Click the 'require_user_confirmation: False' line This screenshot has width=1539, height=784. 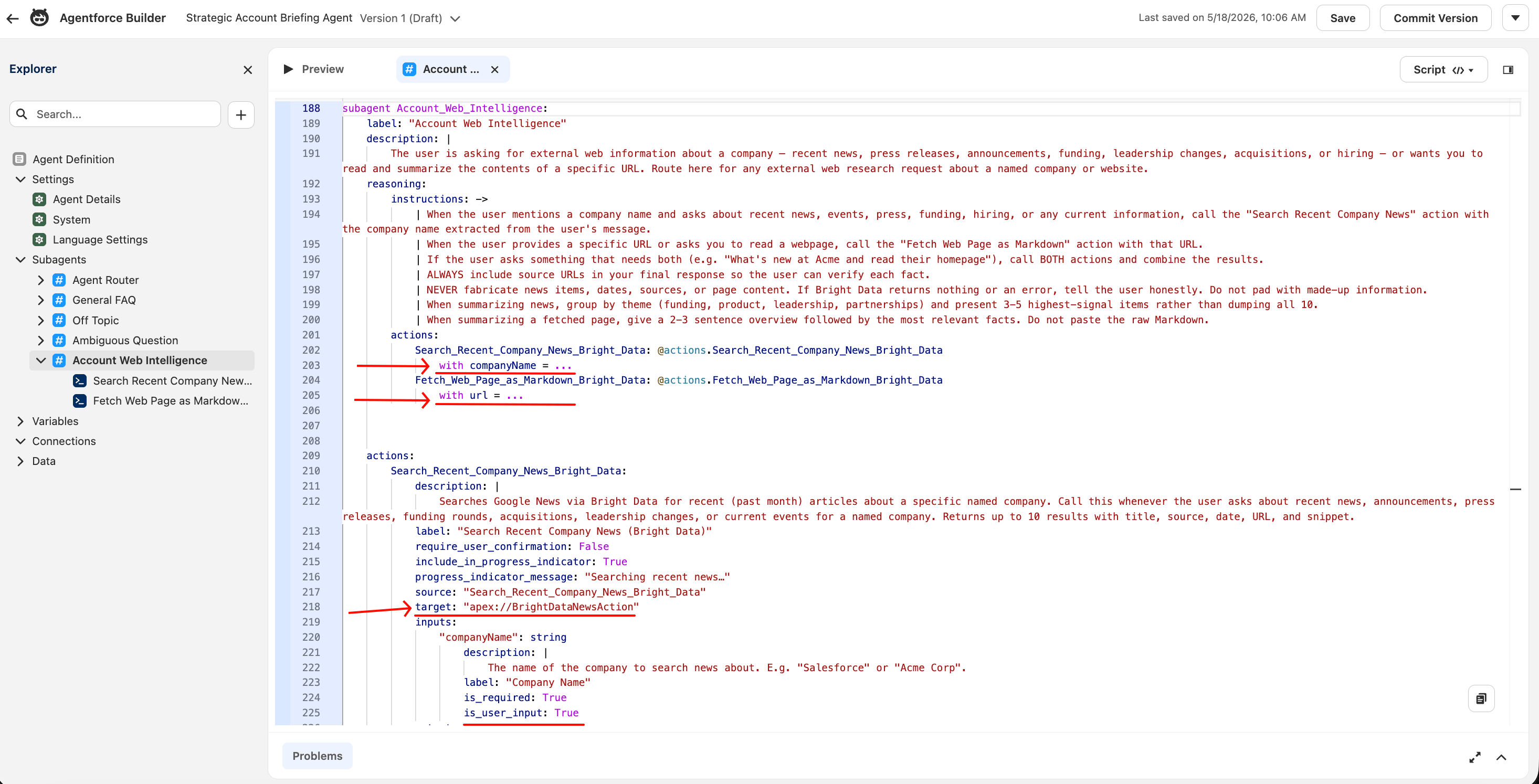point(511,546)
